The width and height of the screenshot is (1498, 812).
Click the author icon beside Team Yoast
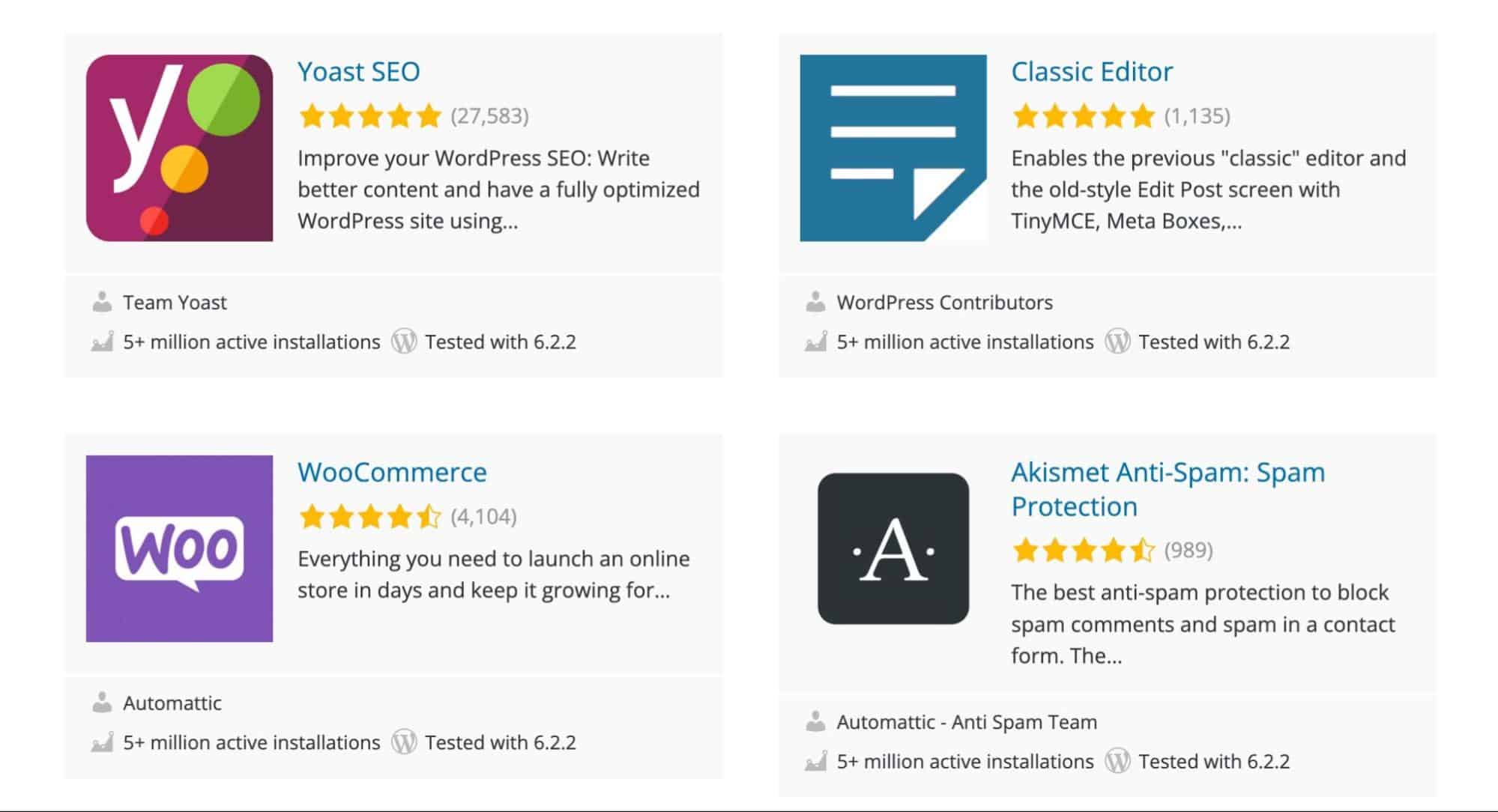pyautogui.click(x=102, y=302)
